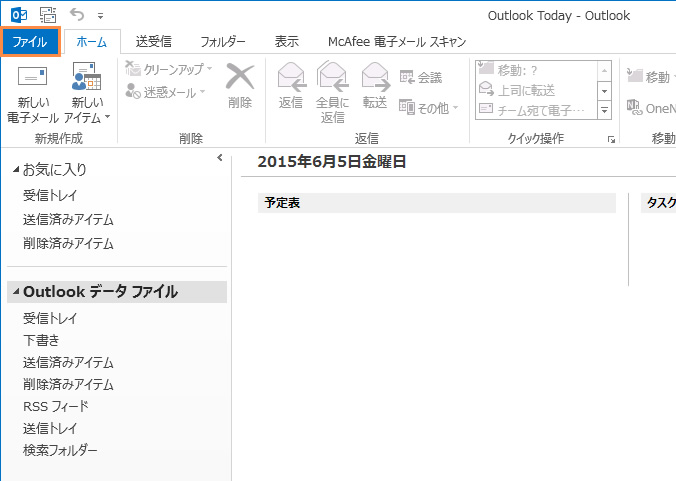Open the 下書き folder
Image resolution: width=676 pixels, height=481 pixels.
(x=41, y=340)
